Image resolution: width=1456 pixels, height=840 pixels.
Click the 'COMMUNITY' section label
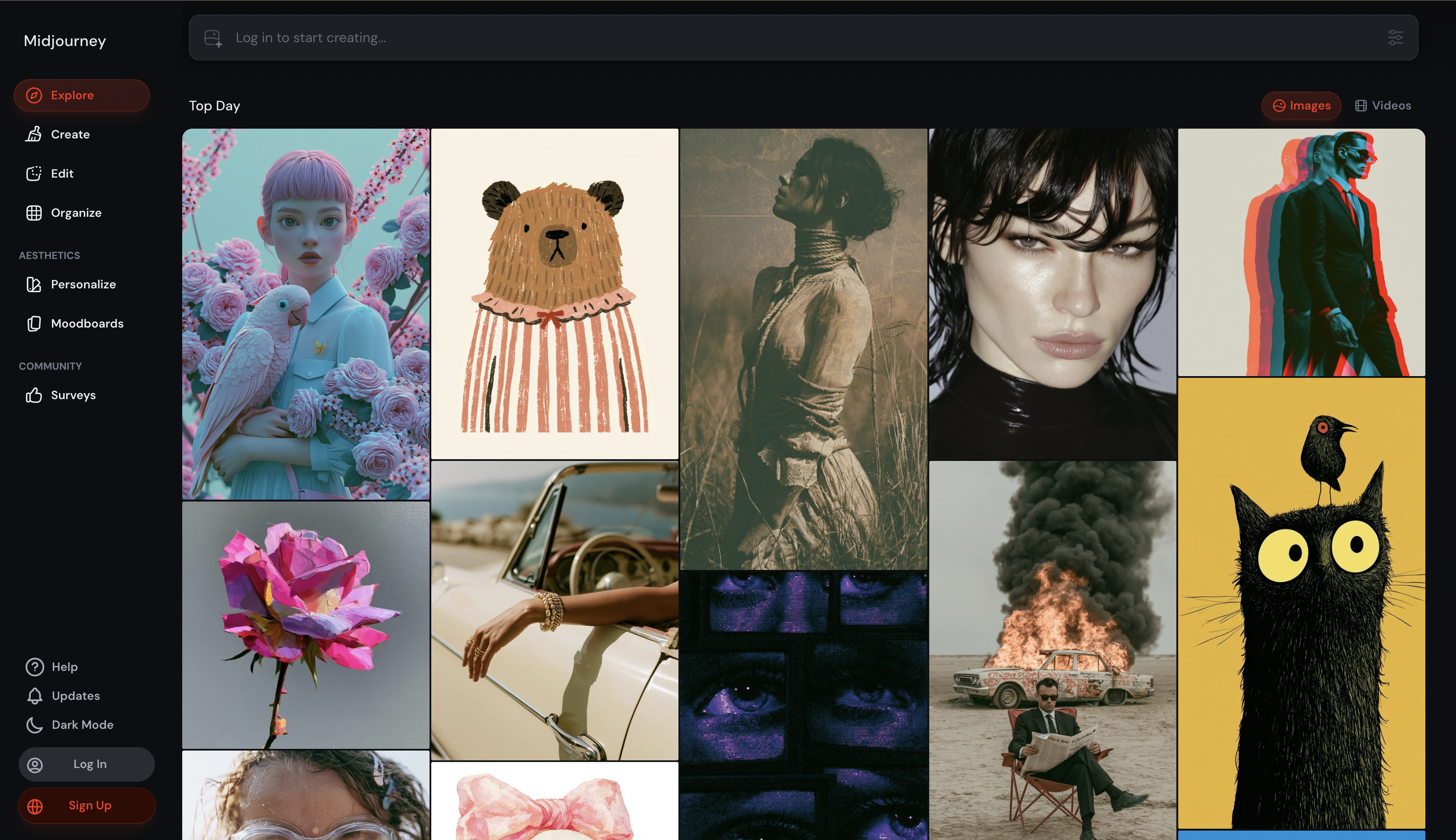pos(50,366)
